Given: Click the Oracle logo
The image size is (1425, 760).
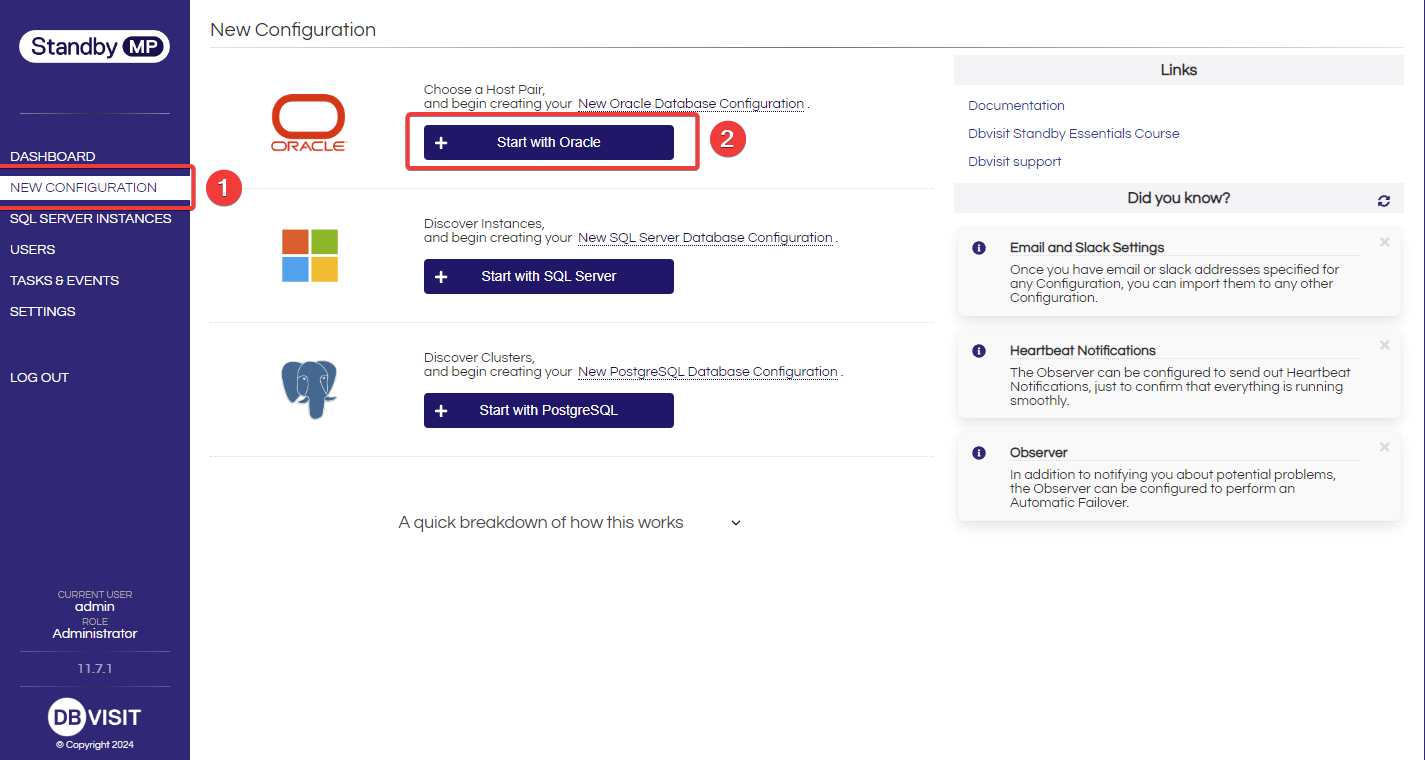Looking at the screenshot, I should pyautogui.click(x=308, y=123).
